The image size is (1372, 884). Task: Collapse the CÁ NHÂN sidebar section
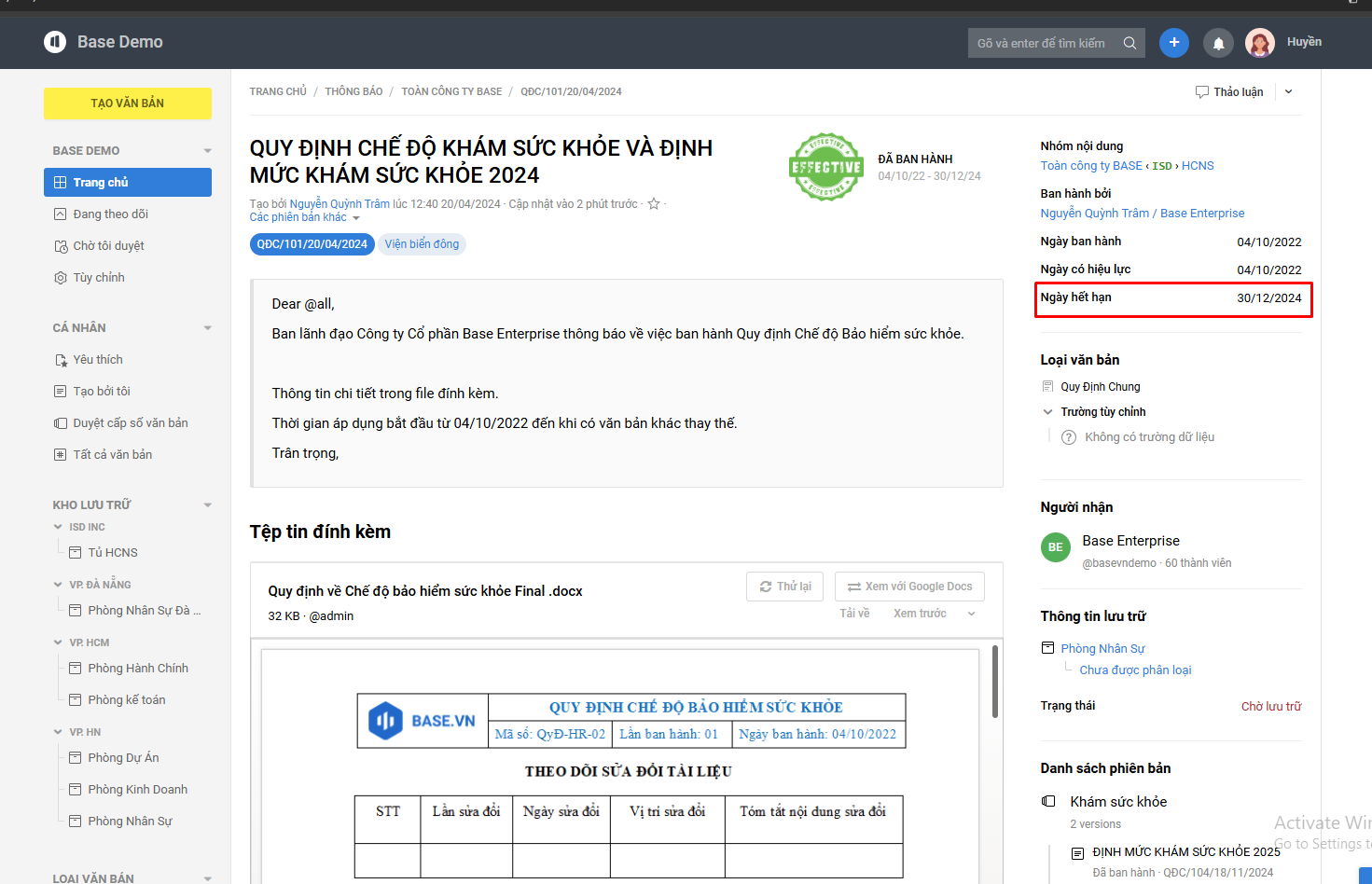[x=207, y=328]
